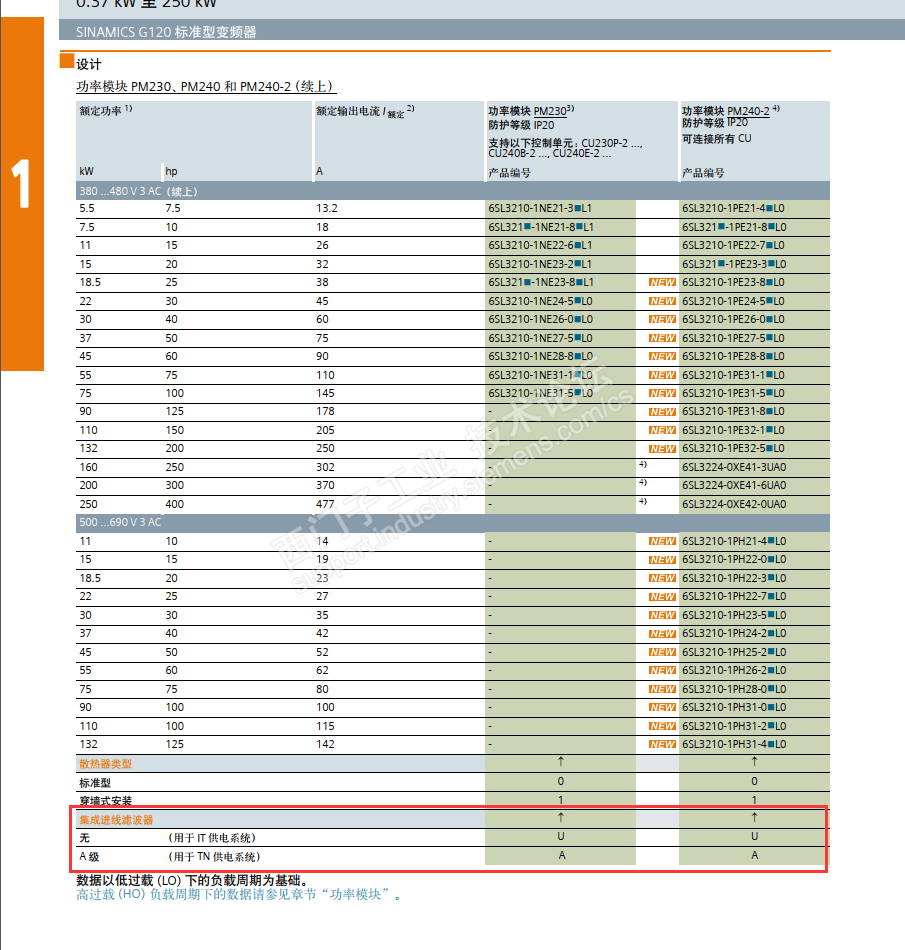Click text (用于 TN 供电系统)
Viewport: 905px width, 950px height.
tap(214, 857)
